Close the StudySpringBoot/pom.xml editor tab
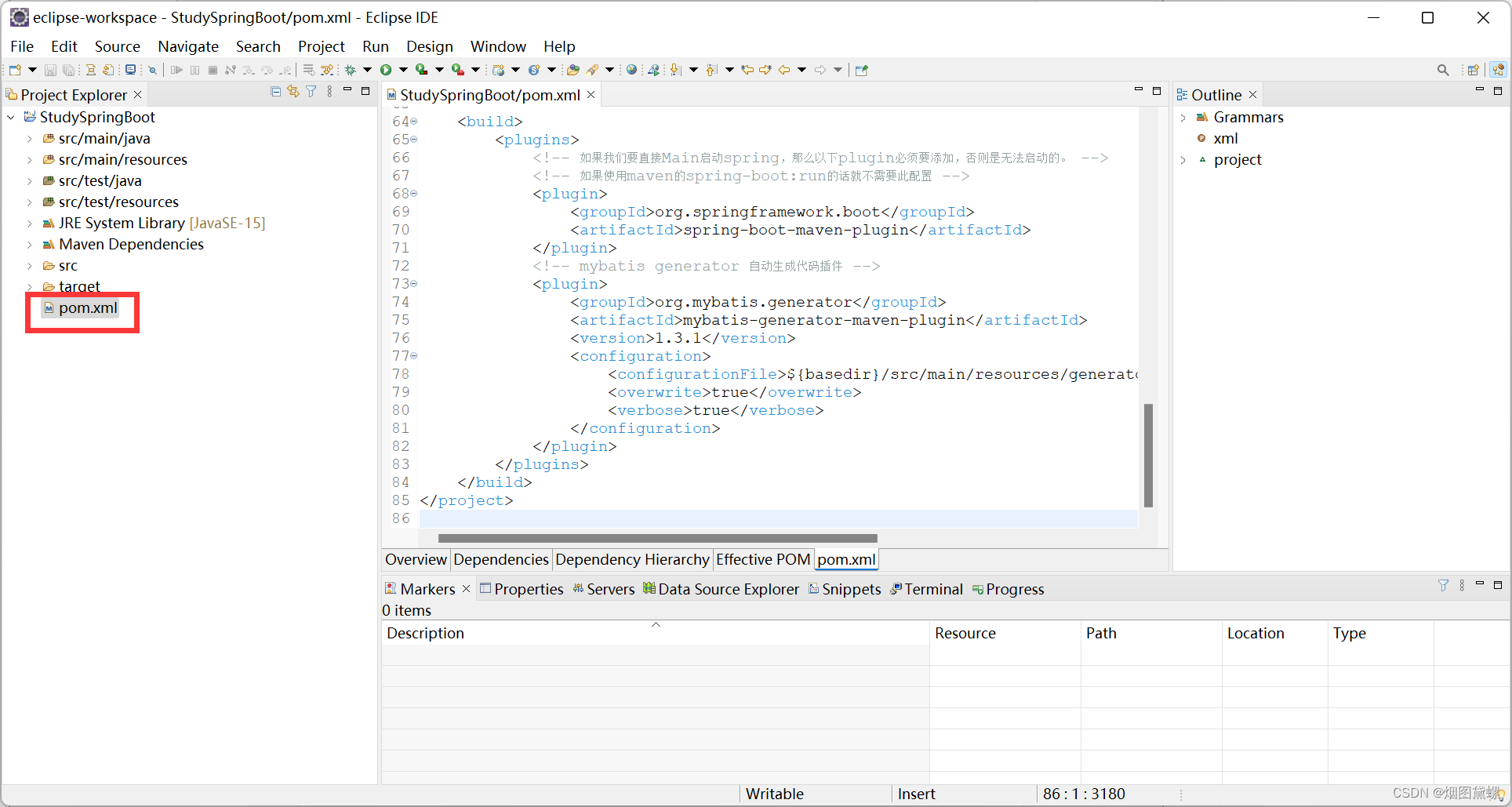This screenshot has width=1512, height=807. point(591,95)
